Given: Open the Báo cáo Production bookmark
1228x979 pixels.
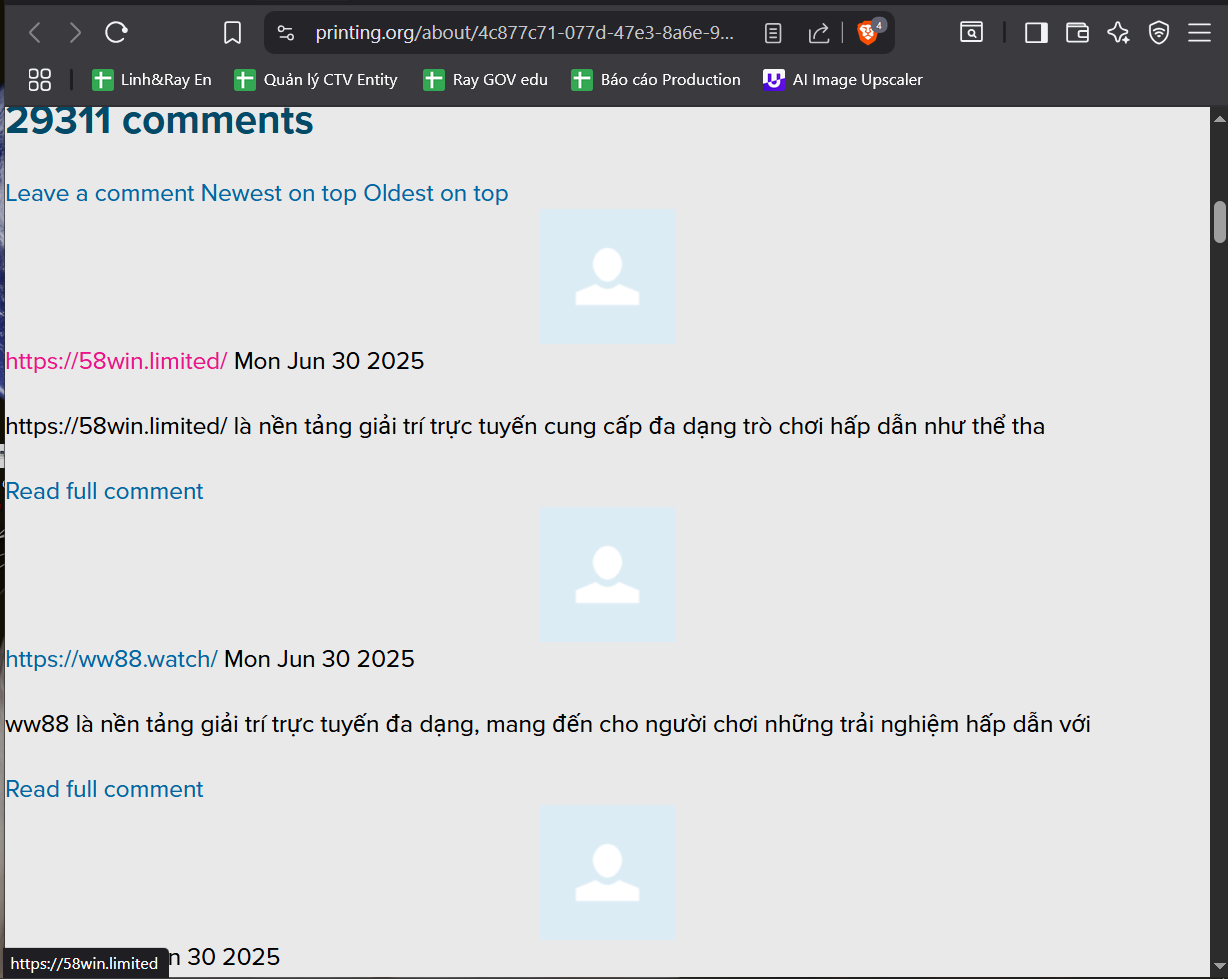Looking at the screenshot, I should [656, 80].
